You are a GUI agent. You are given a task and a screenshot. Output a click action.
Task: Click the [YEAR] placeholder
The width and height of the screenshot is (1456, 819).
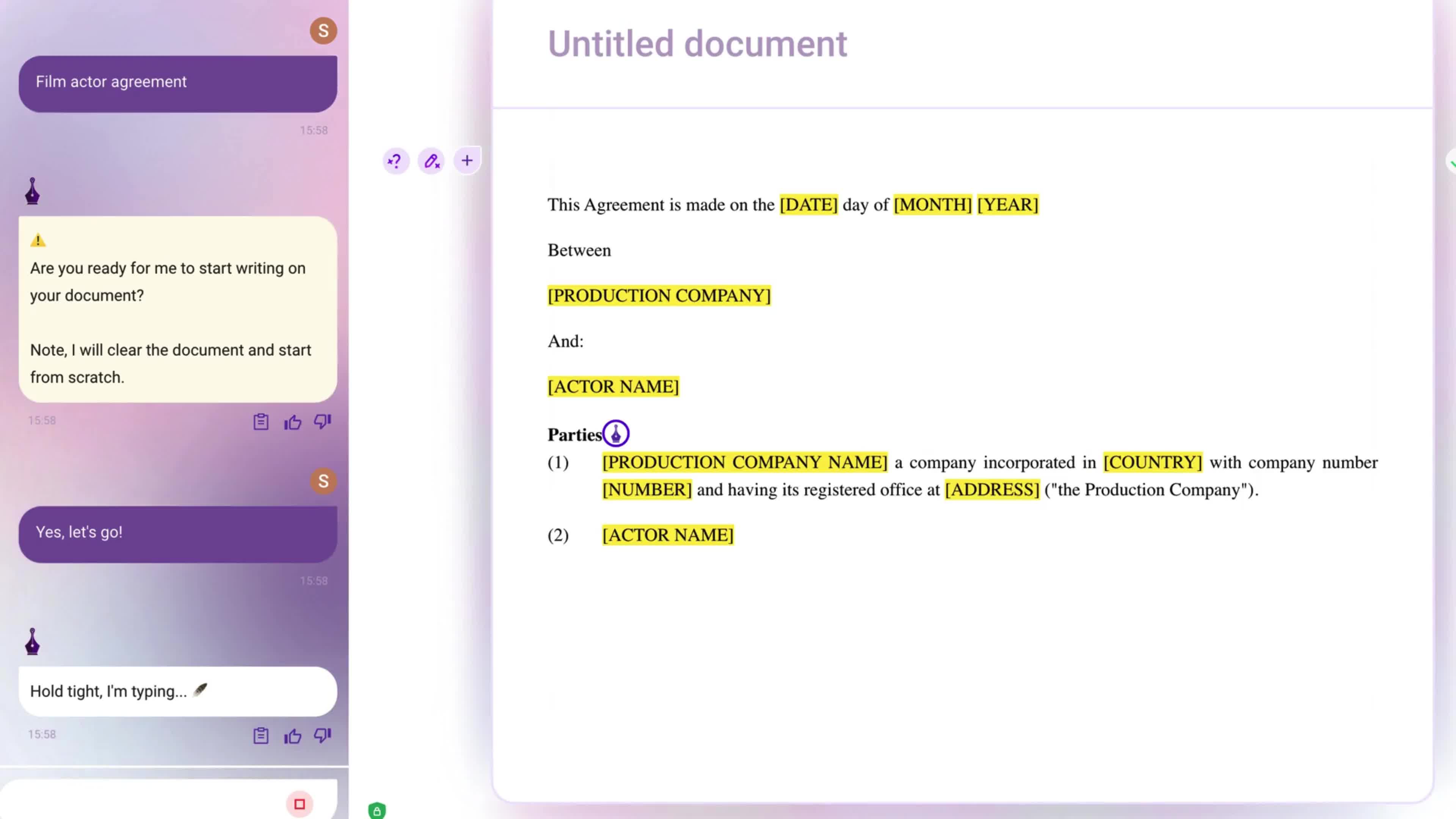click(1008, 205)
